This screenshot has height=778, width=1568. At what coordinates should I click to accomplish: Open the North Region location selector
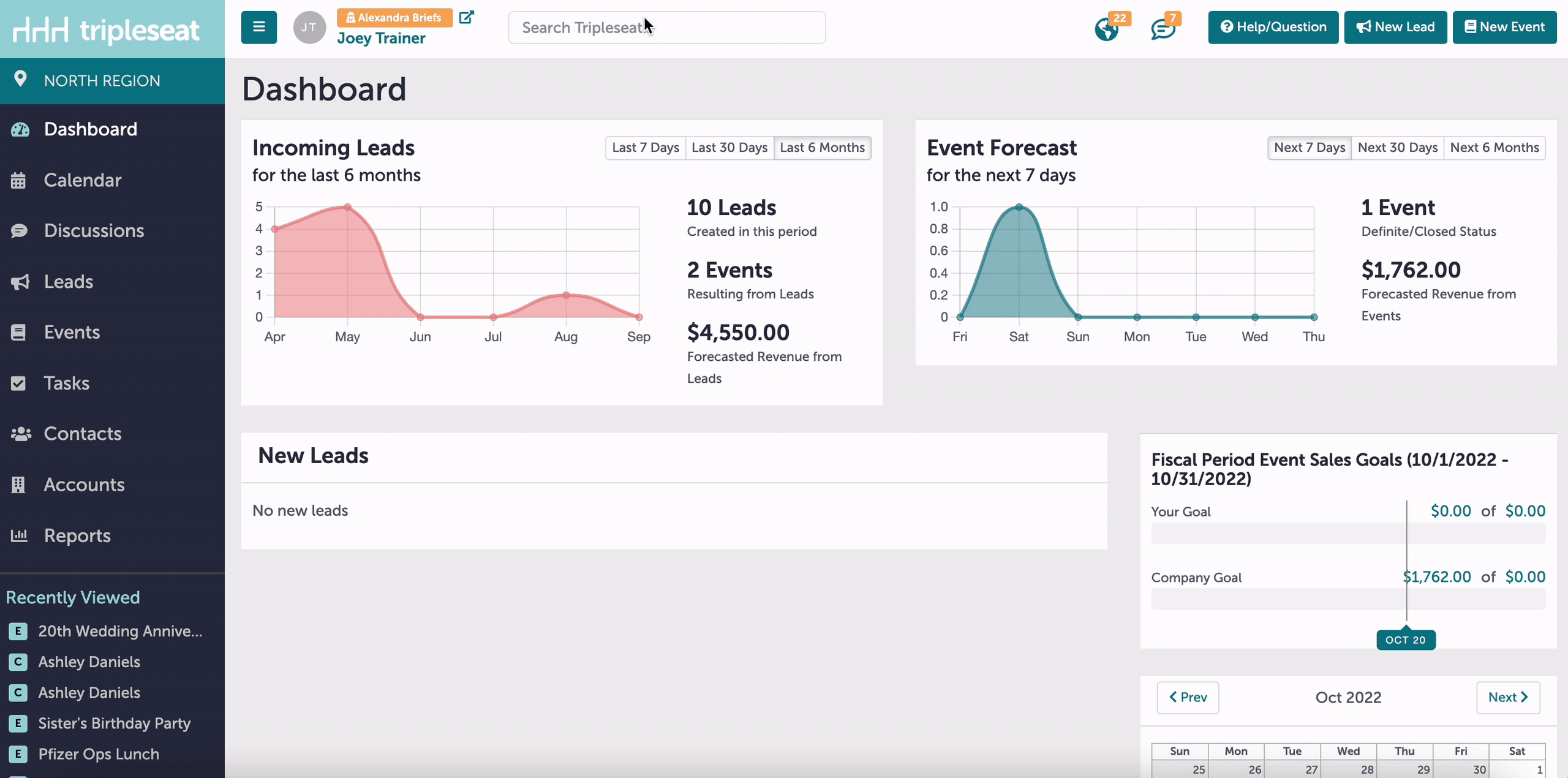click(102, 80)
